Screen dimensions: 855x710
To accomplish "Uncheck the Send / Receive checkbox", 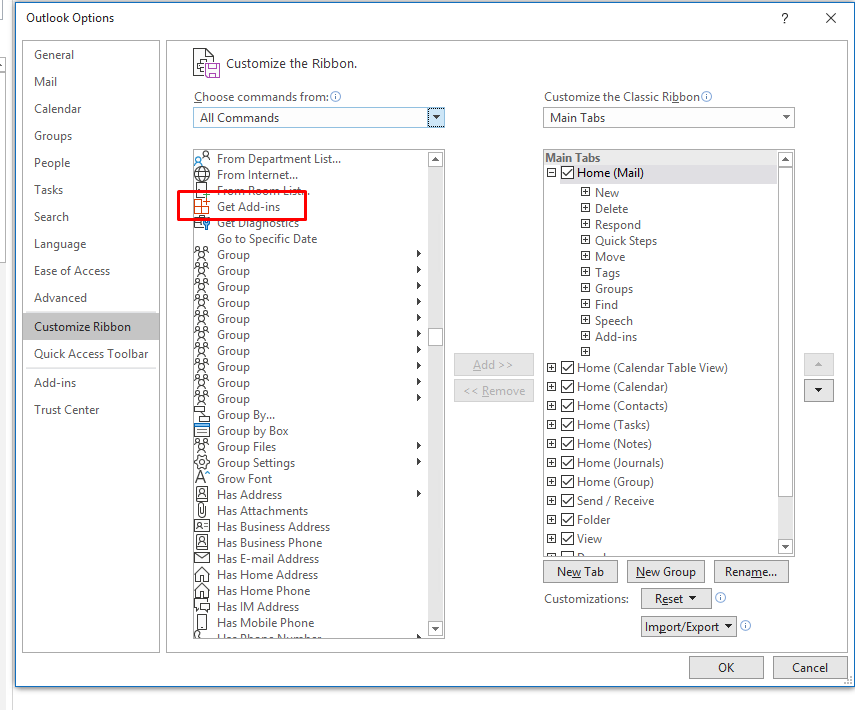I will tap(568, 501).
